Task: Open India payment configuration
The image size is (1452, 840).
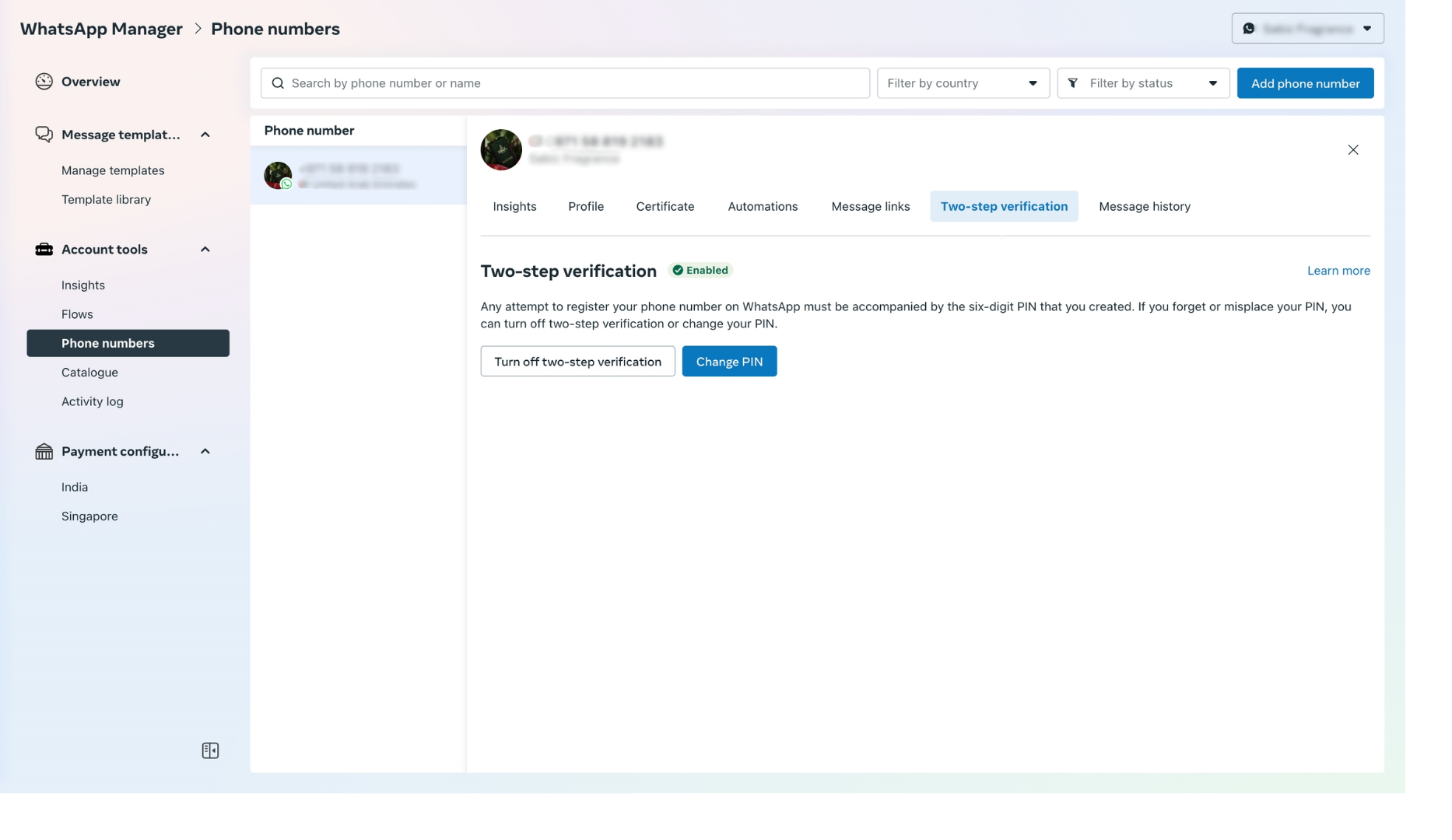Action: [75, 487]
